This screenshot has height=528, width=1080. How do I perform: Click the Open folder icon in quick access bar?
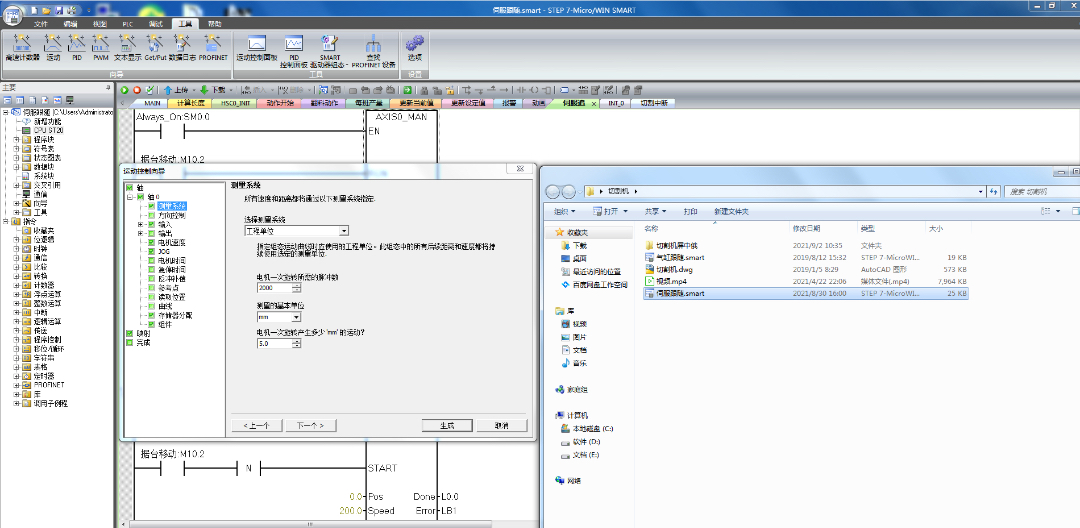point(46,11)
